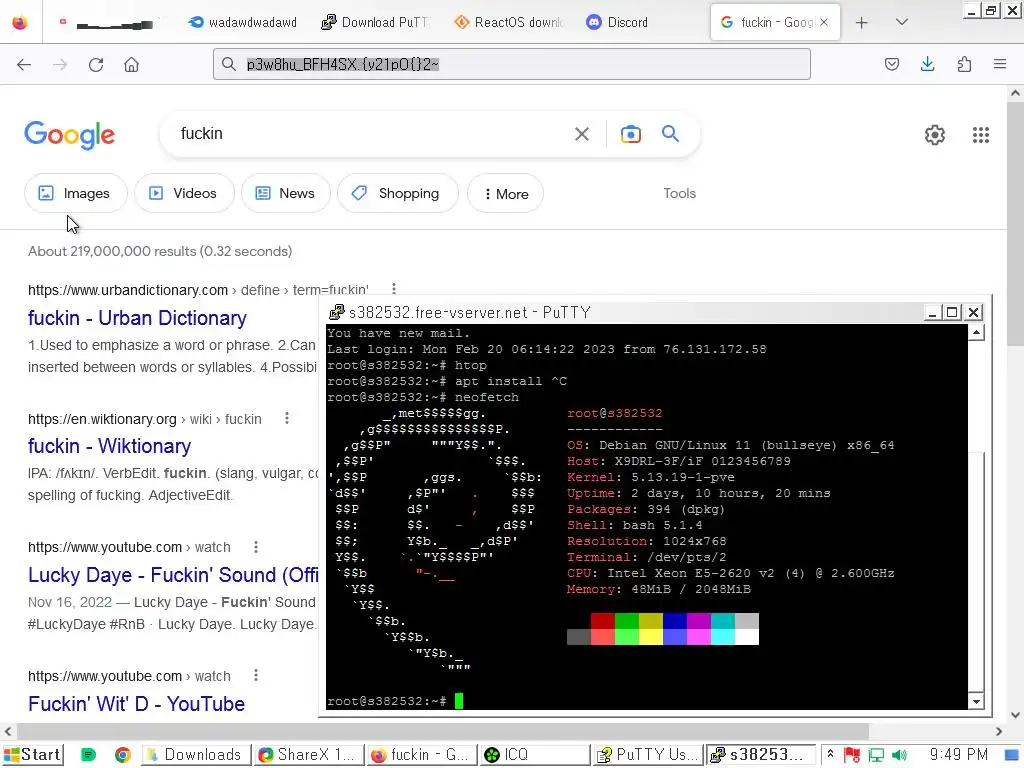
Task: Clear the Google search box with X
Action: [x=581, y=134]
